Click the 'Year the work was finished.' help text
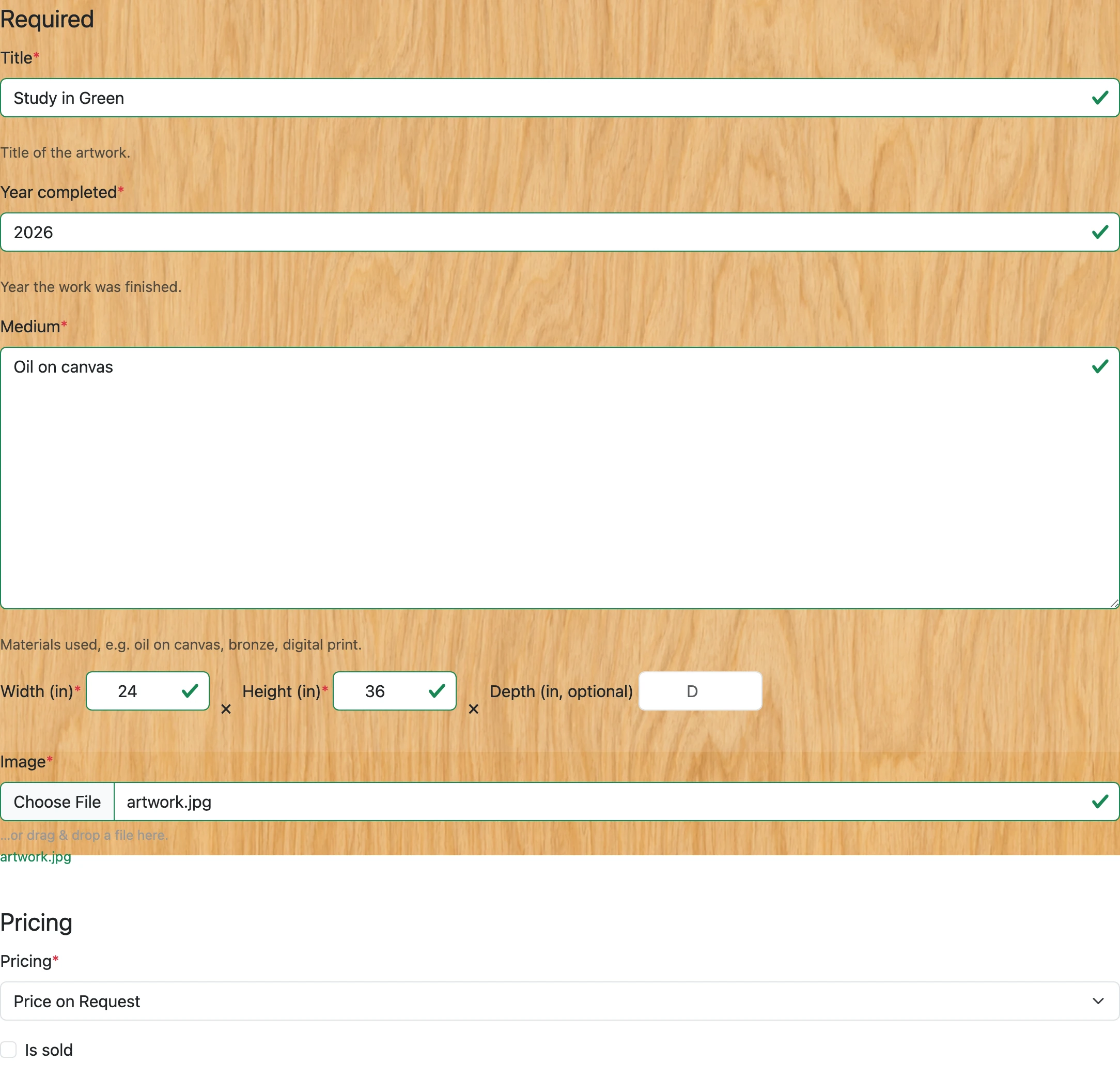Screen dimensions: 1120x1078 pyautogui.click(x=91, y=287)
